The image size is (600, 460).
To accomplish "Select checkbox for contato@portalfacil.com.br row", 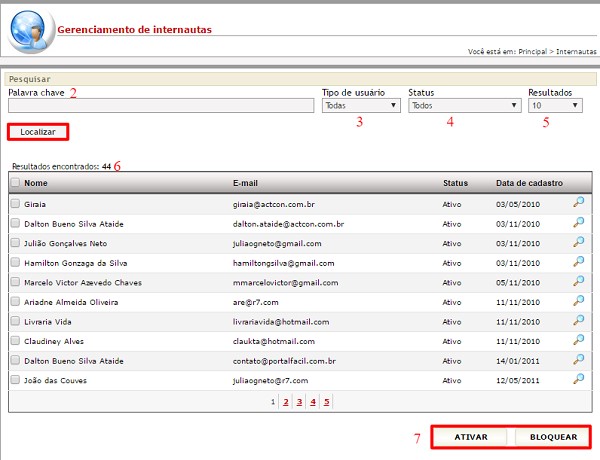I will click(x=15, y=360).
